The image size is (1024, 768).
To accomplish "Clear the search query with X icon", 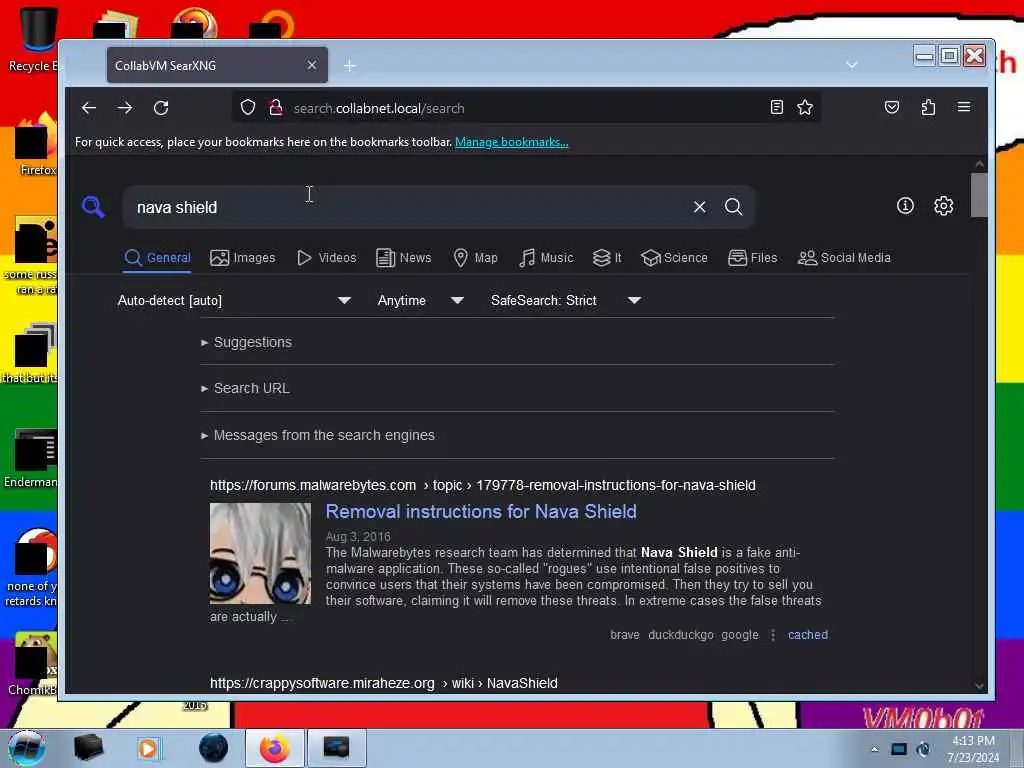I will (699, 207).
